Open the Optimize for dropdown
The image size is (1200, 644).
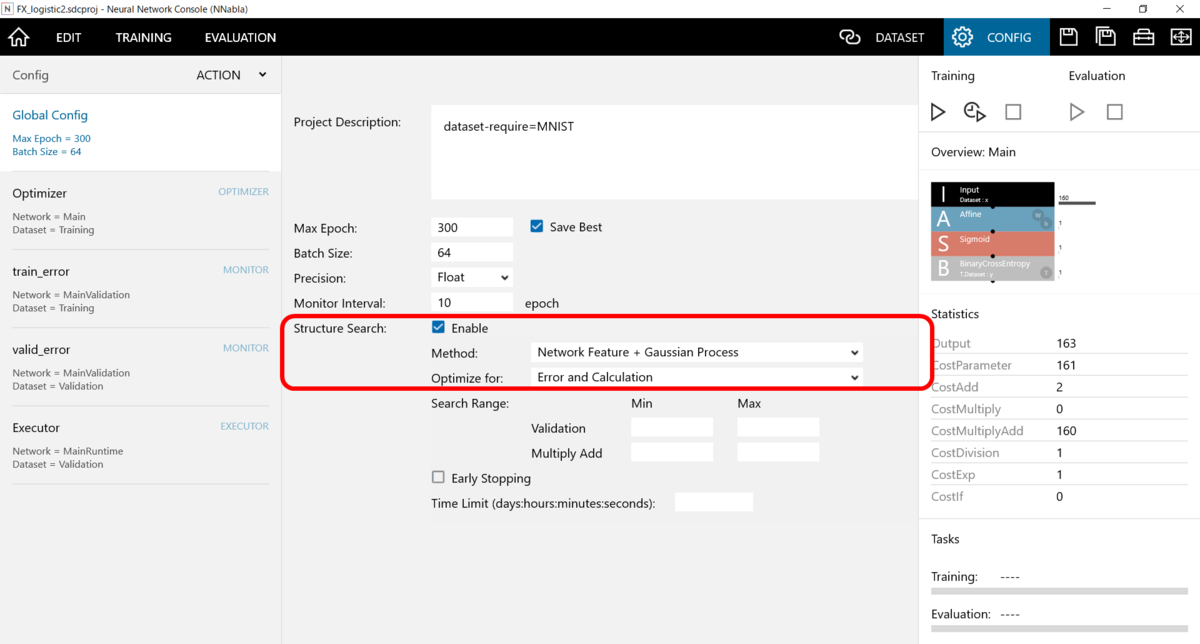point(696,377)
